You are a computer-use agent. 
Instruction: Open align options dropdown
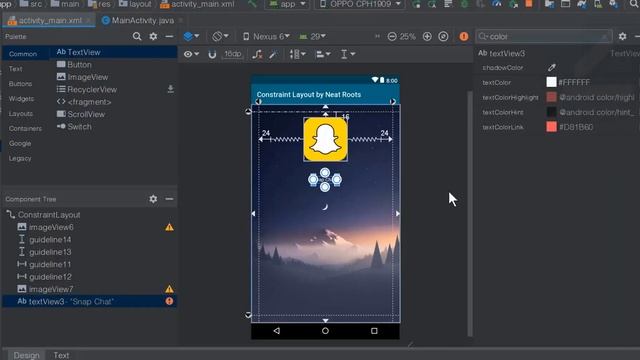click(323, 54)
